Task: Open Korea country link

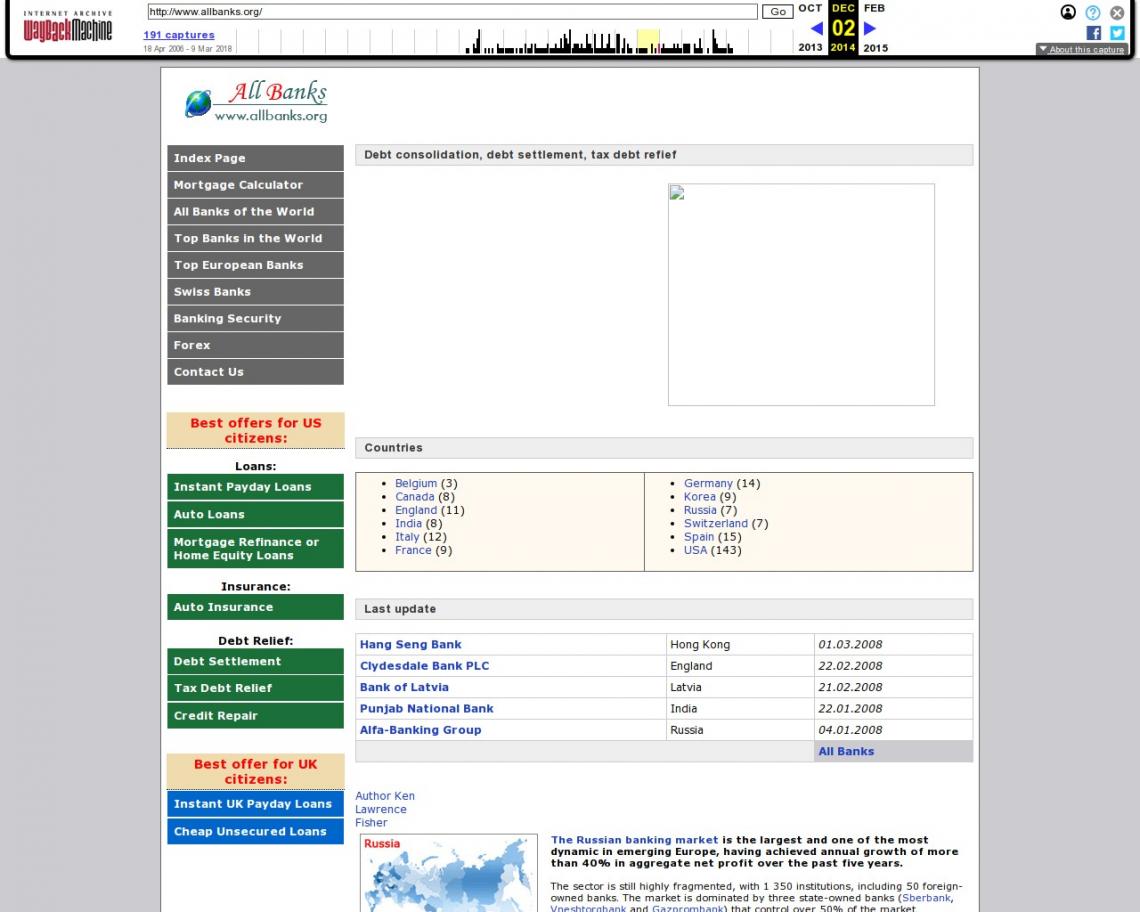Action: click(x=699, y=497)
